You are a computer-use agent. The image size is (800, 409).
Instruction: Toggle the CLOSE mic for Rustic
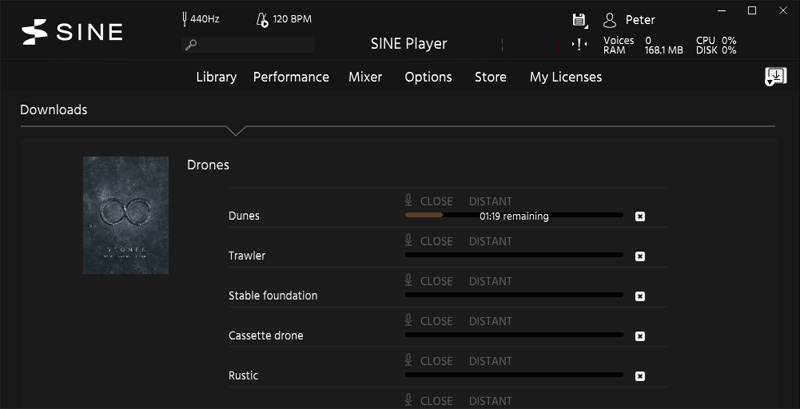429,361
